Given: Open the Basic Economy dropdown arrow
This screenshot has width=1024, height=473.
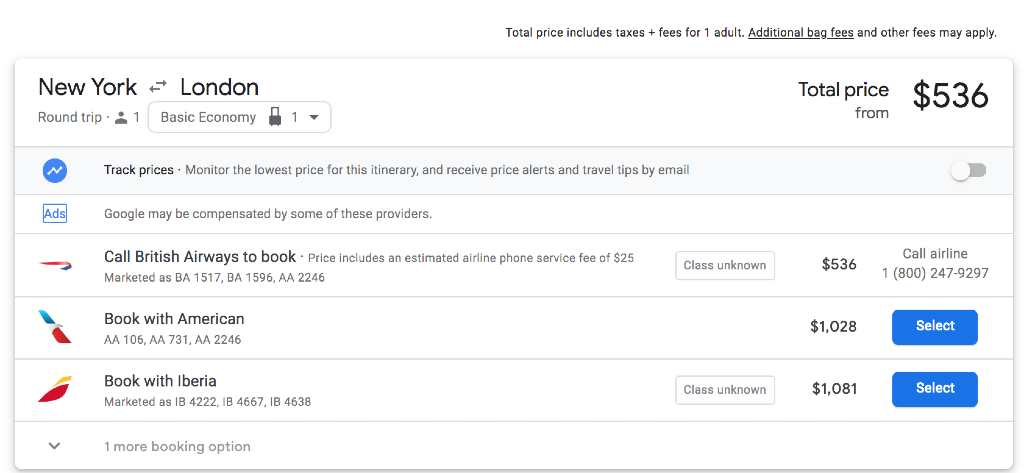Looking at the screenshot, I should pyautogui.click(x=313, y=118).
